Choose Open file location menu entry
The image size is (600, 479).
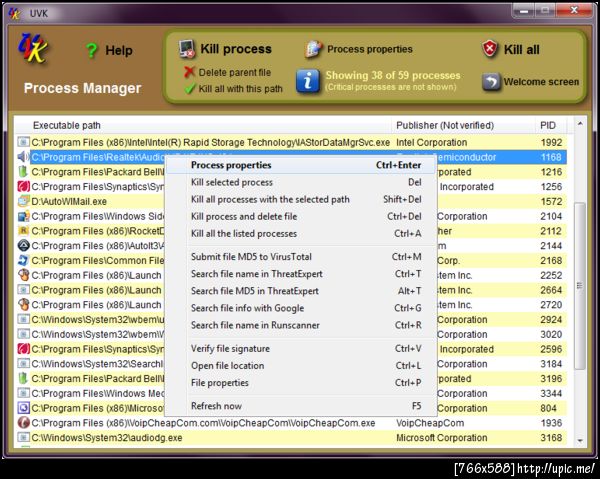coord(300,366)
